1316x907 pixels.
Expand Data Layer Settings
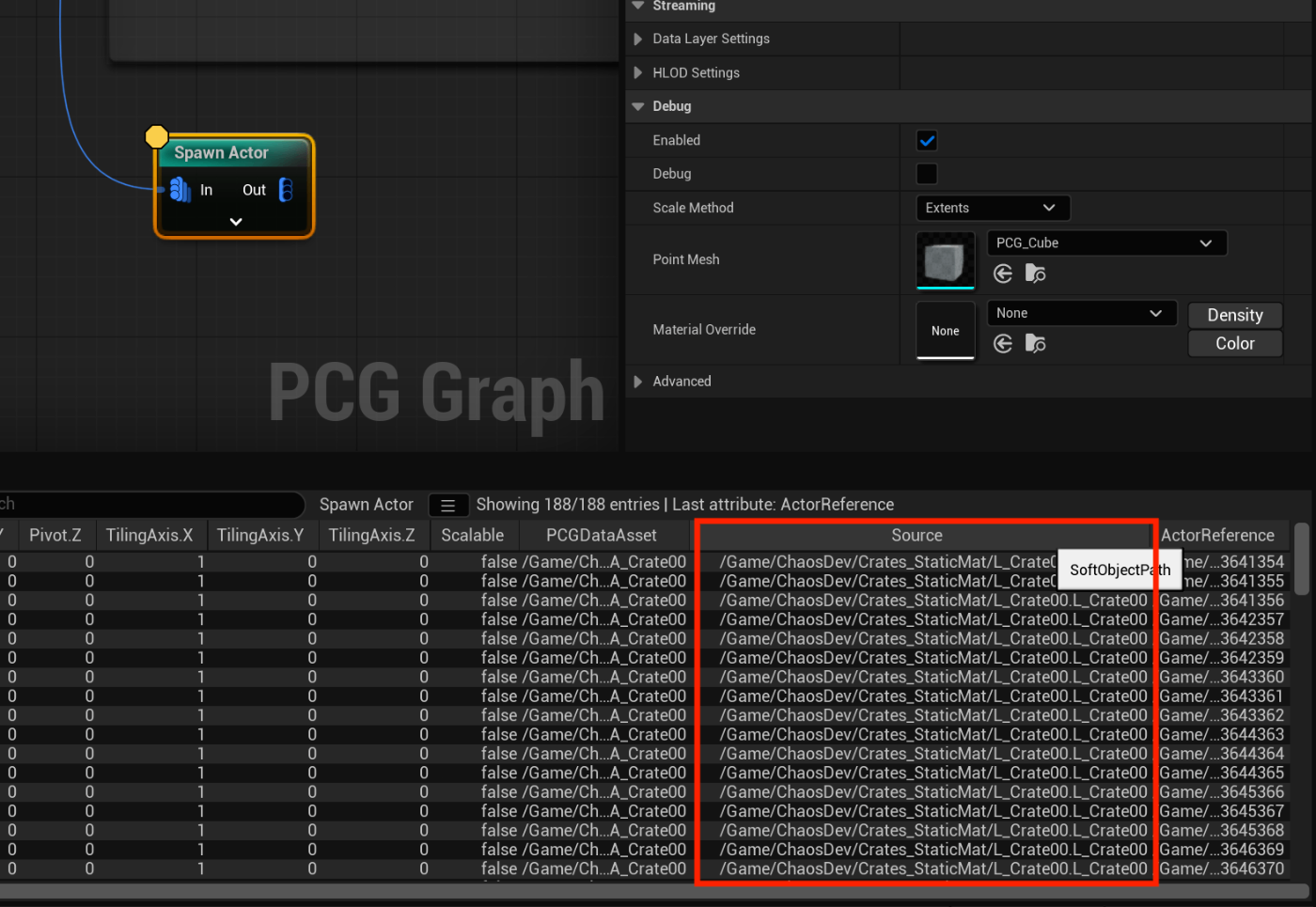(x=638, y=39)
